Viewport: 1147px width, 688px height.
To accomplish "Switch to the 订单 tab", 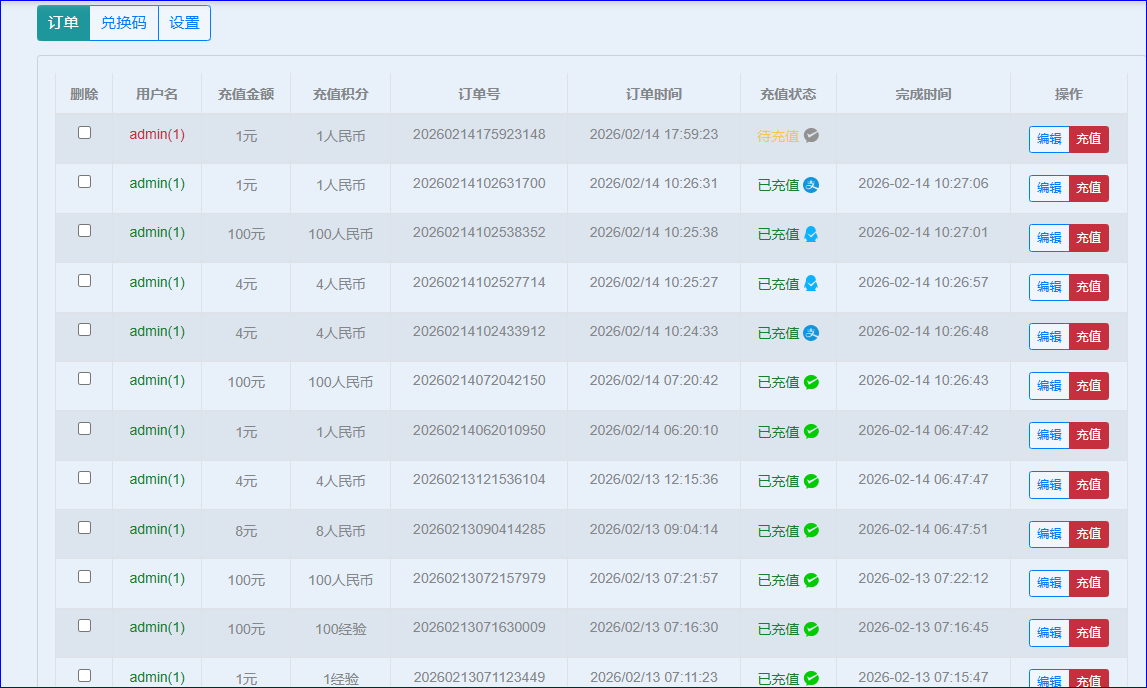I will pos(63,23).
